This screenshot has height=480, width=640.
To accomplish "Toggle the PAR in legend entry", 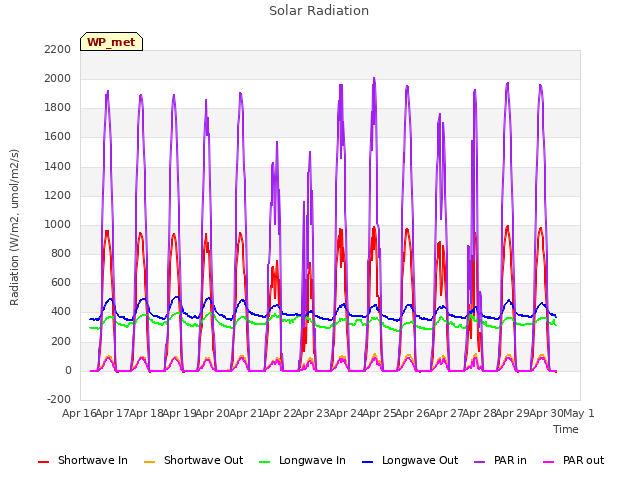I will 500,460.
